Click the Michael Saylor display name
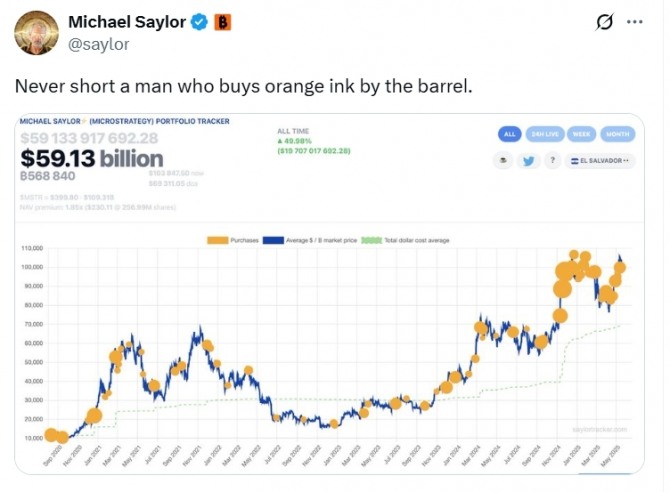This screenshot has height=492, width=670. [x=127, y=22]
